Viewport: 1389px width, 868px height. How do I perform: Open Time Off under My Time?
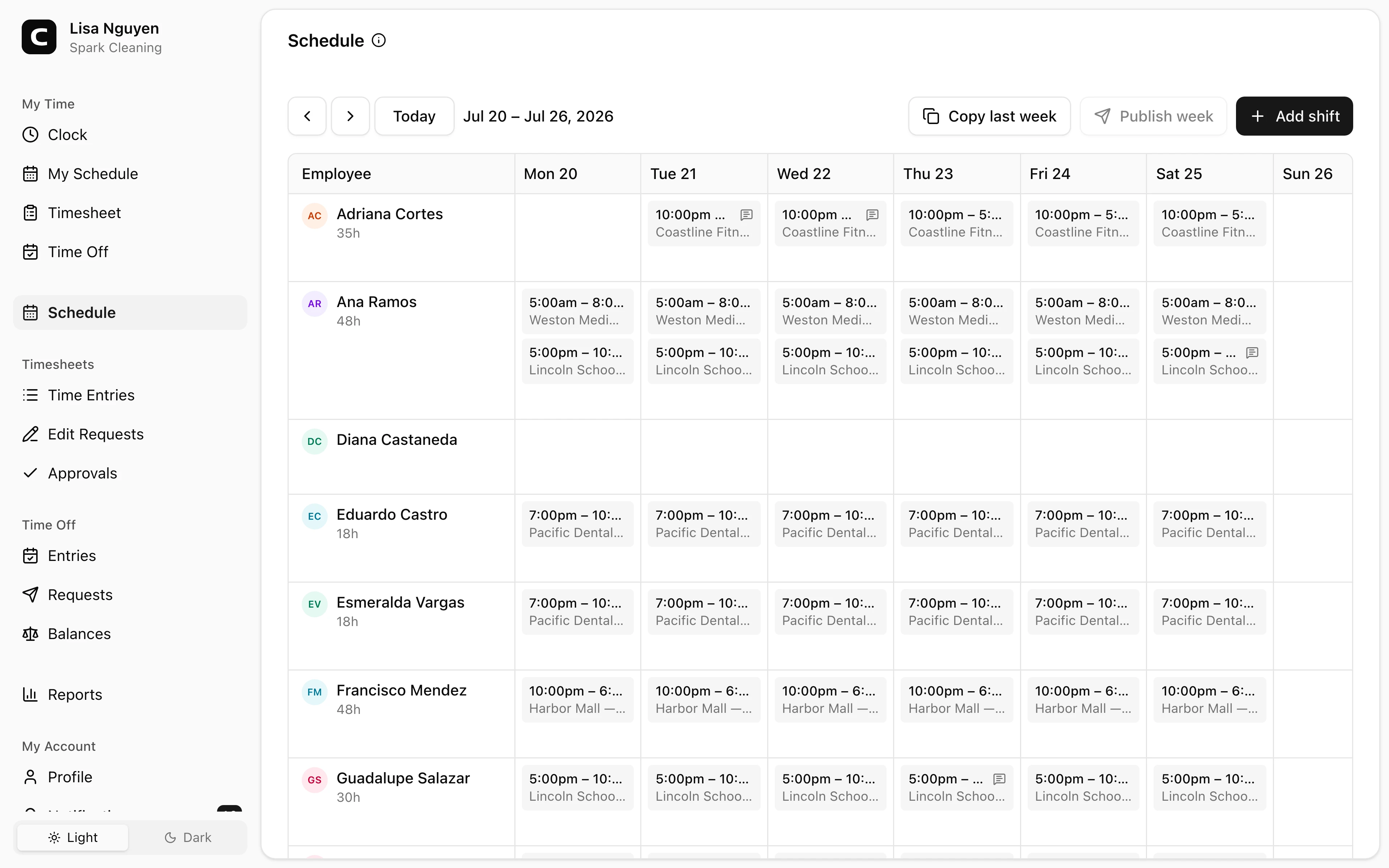[x=130, y=252]
